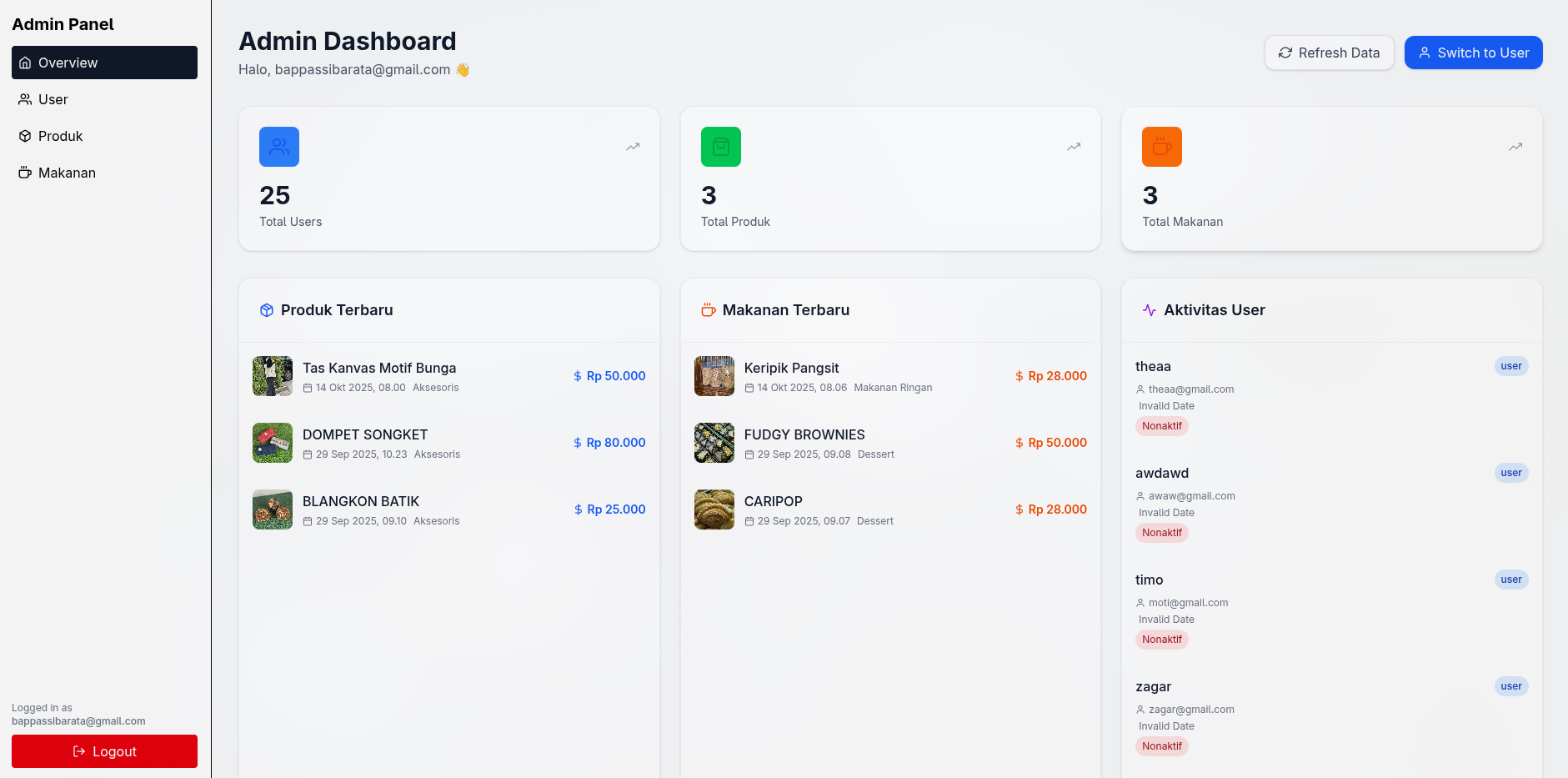Click the Refresh Data button
This screenshot has height=778, width=1568.
tap(1329, 53)
